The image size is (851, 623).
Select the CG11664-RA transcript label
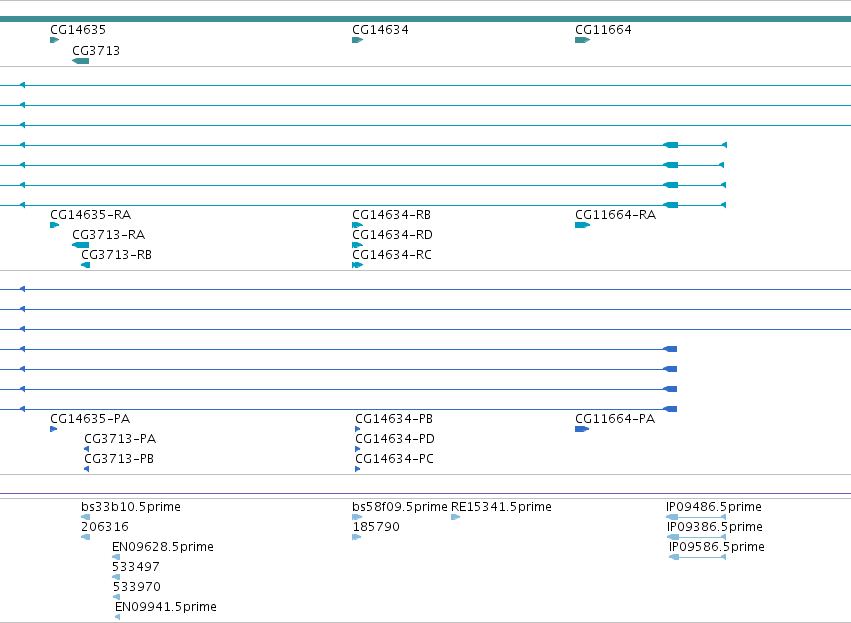[x=615, y=215]
